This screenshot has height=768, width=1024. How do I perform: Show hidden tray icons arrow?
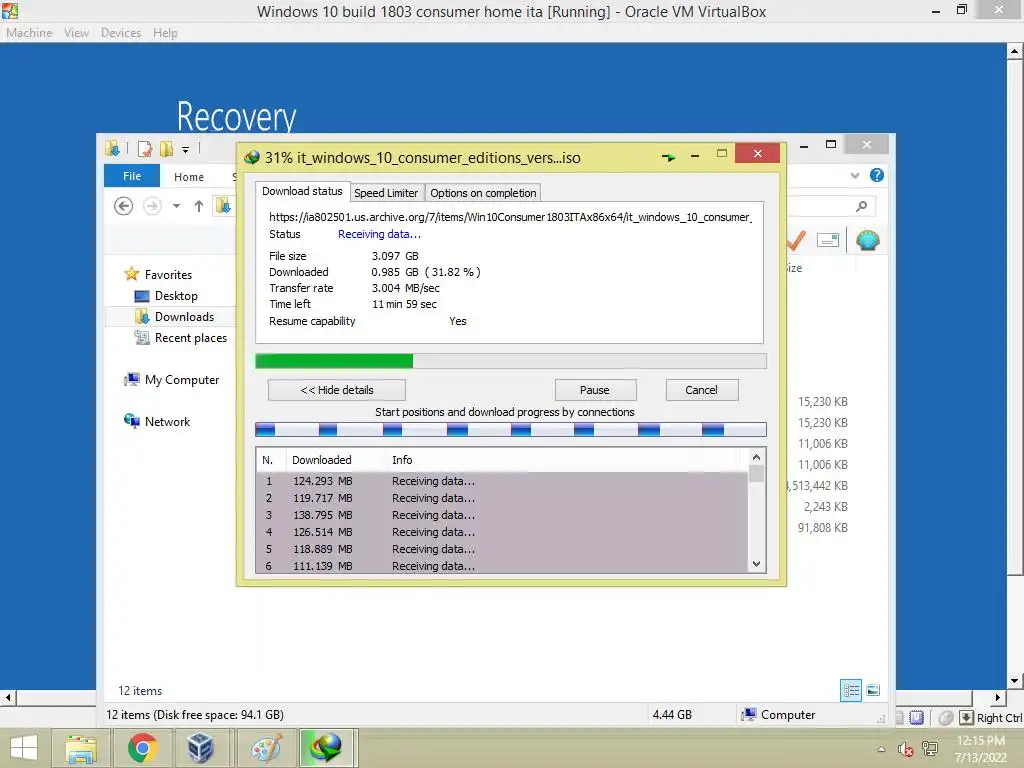tap(881, 749)
